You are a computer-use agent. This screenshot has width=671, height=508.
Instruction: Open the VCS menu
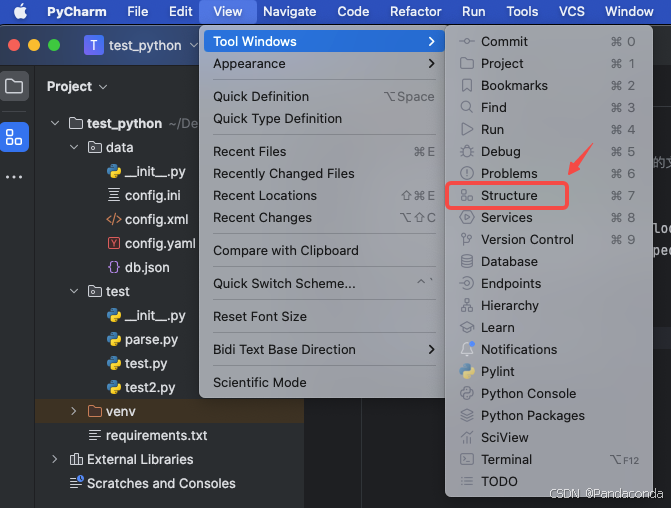coord(572,12)
